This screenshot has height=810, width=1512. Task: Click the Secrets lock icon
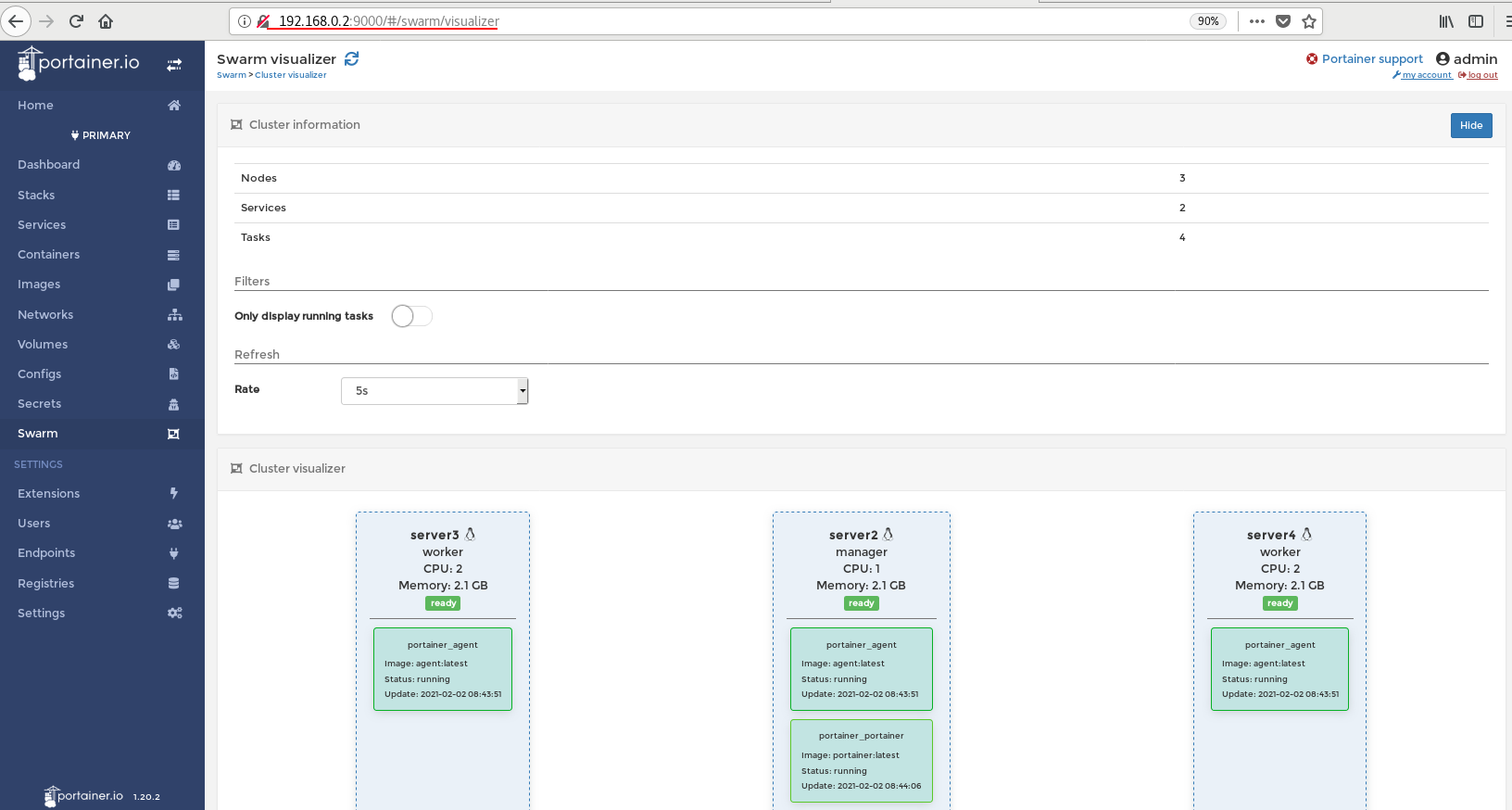click(x=174, y=404)
